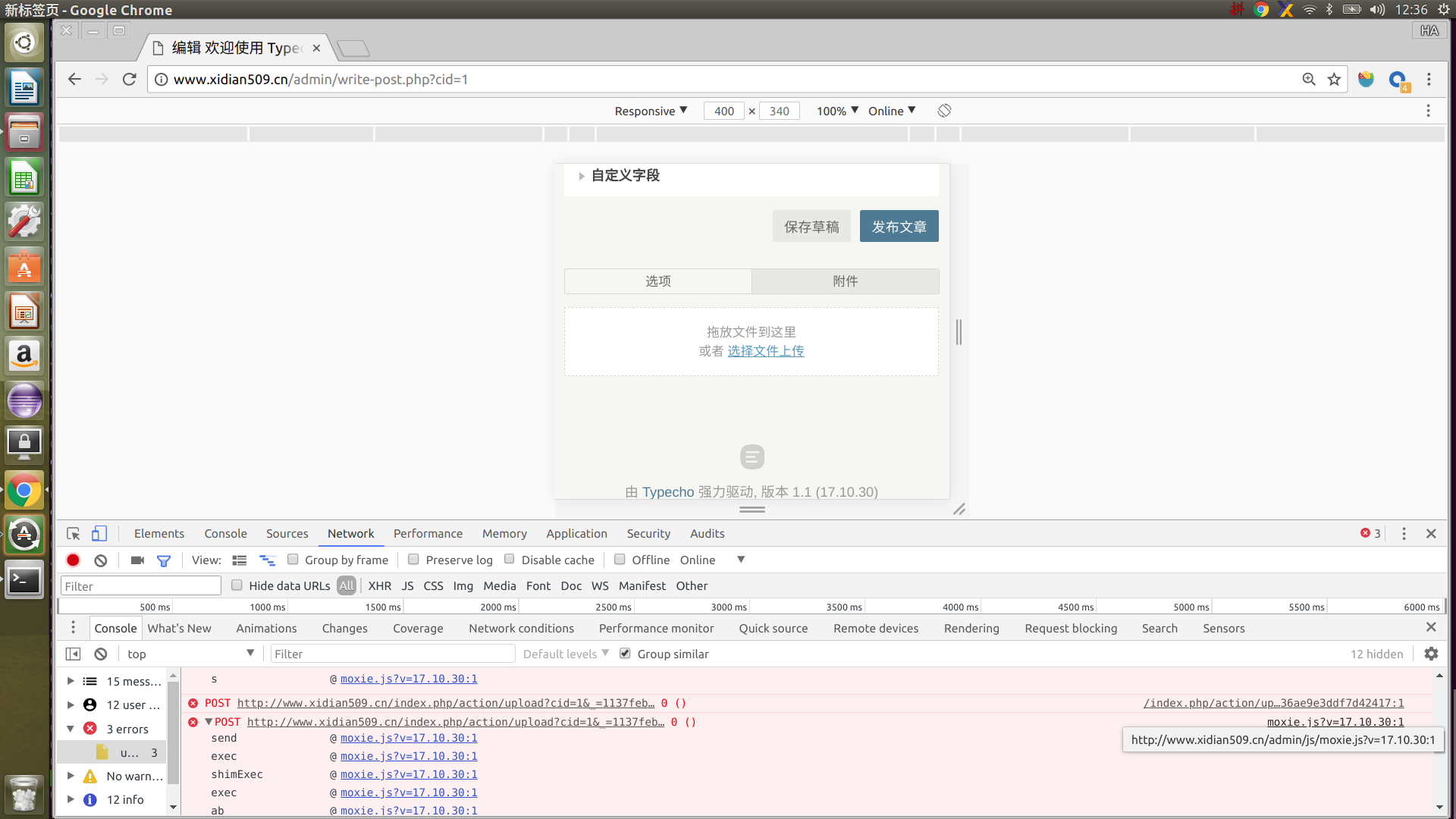Viewport: 1456px width, 819px height.
Task: Expand the 自定义字段 section
Action: pos(581,176)
